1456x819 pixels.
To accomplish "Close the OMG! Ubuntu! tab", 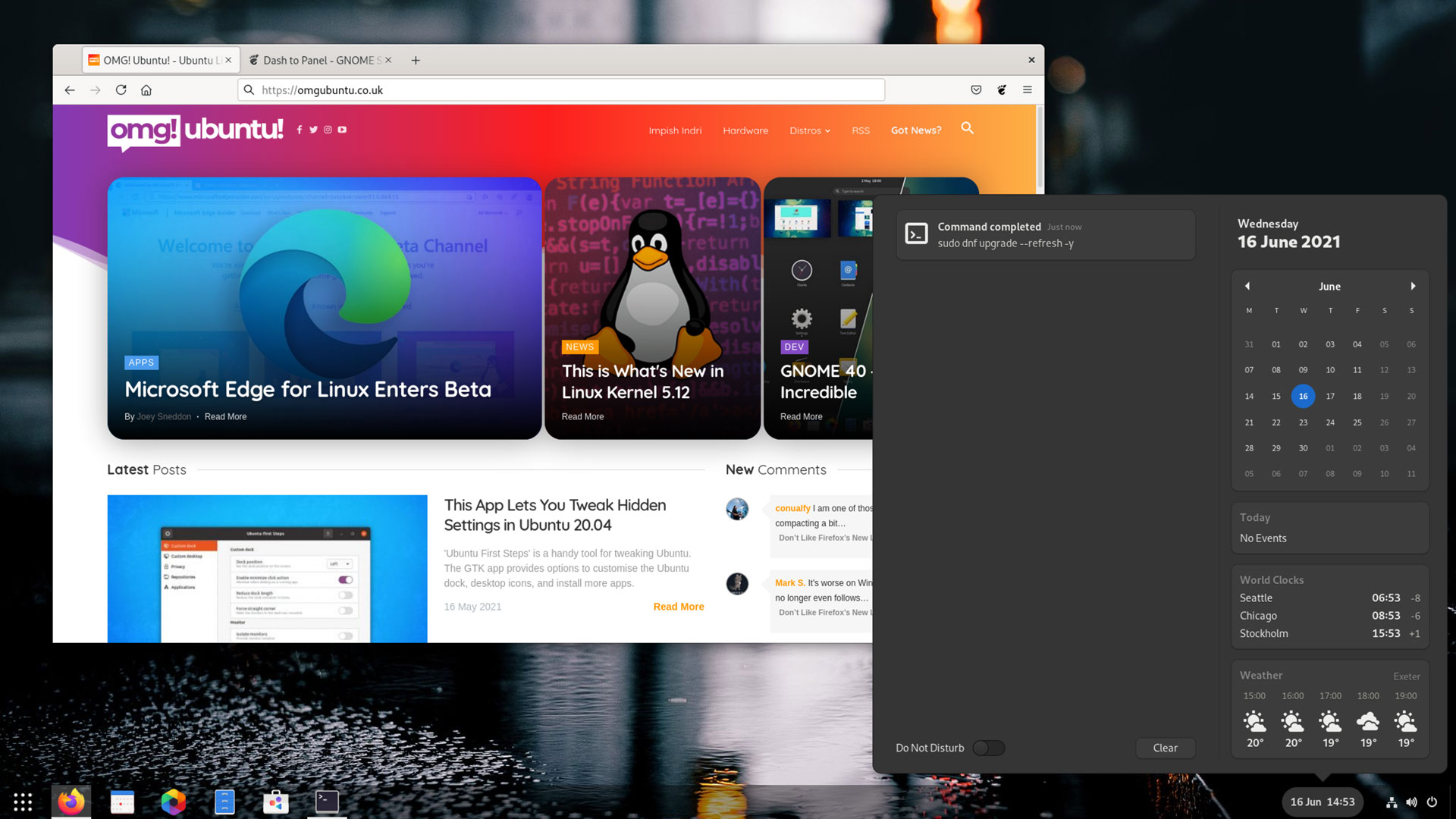I will coord(228,60).
